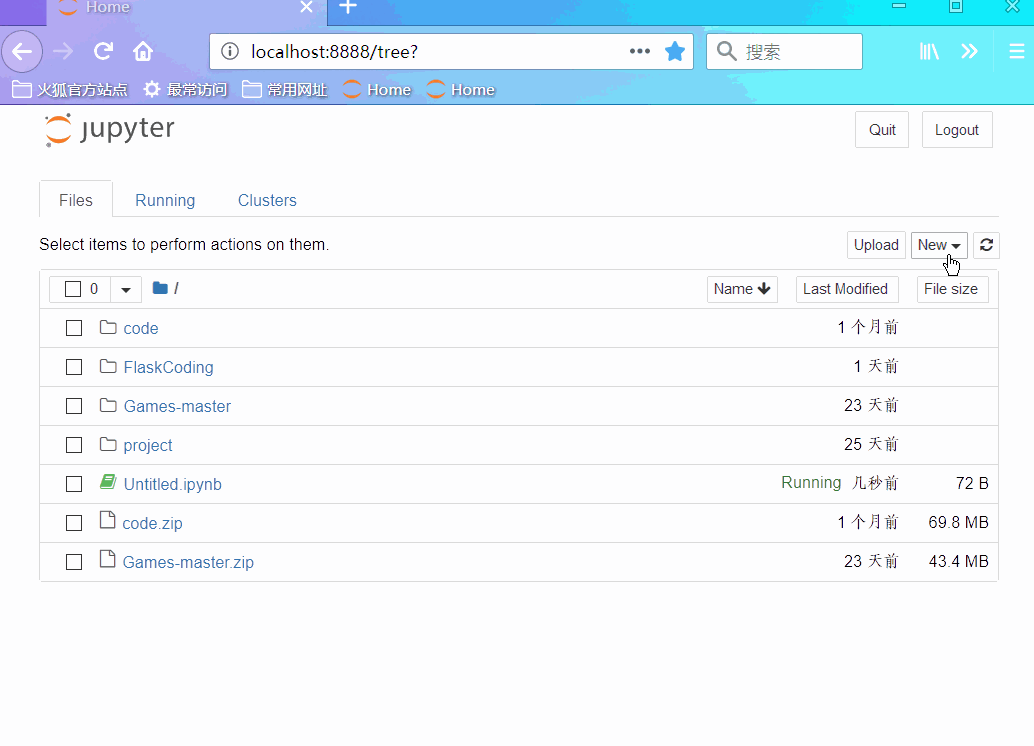Click the code folder icon
The image size is (1034, 746).
107,327
